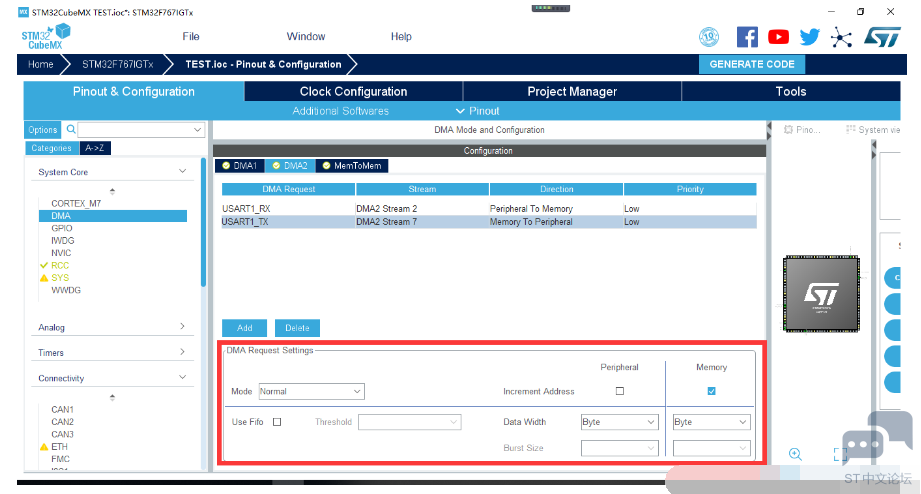The width and height of the screenshot is (921, 494).
Task: Select NVIC in the System Core list
Action: click(61, 253)
